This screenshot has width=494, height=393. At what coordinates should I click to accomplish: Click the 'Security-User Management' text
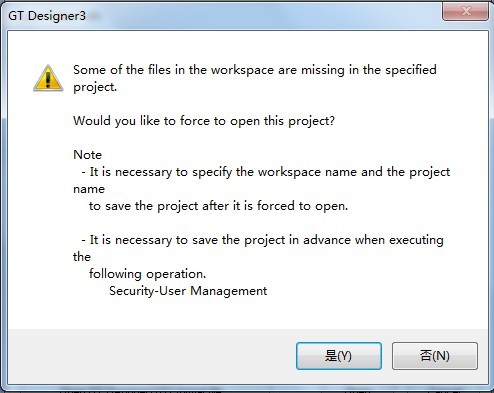[x=188, y=291]
